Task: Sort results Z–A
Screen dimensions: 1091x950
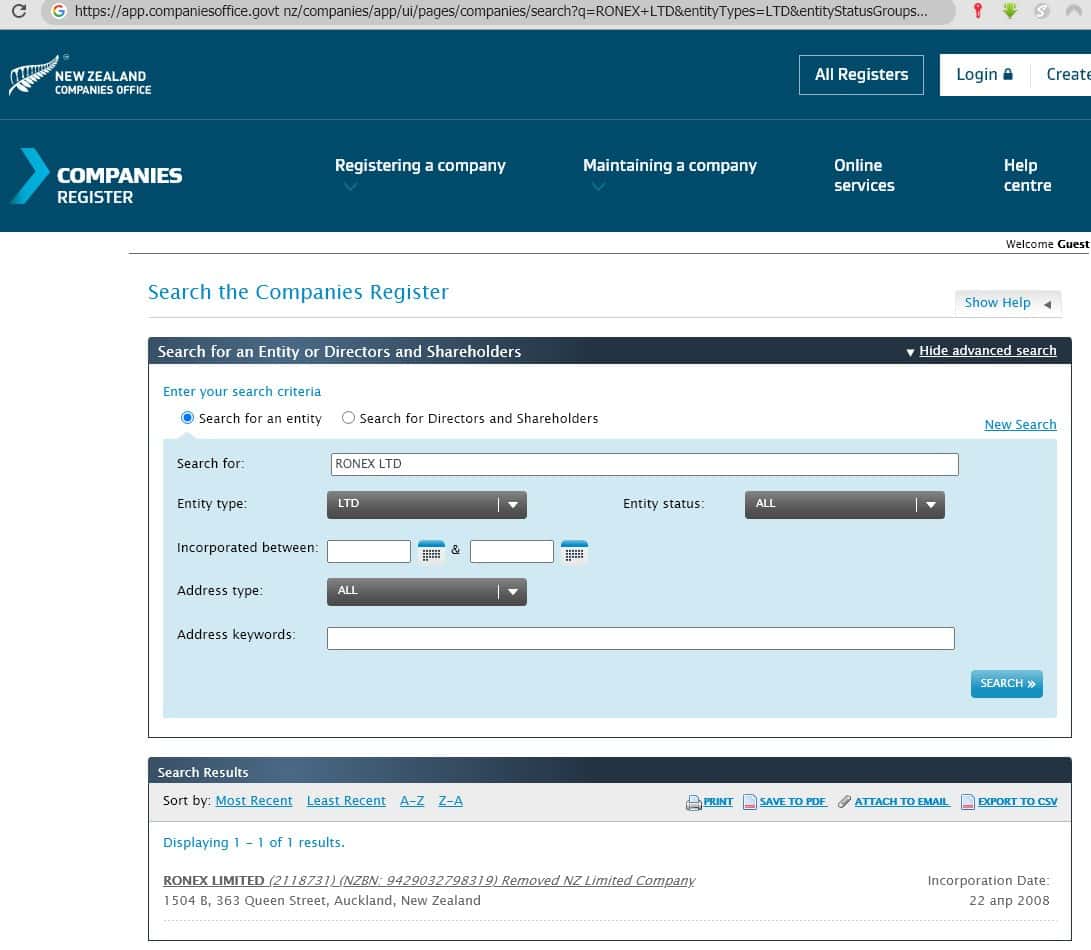Action: pyautogui.click(x=450, y=801)
